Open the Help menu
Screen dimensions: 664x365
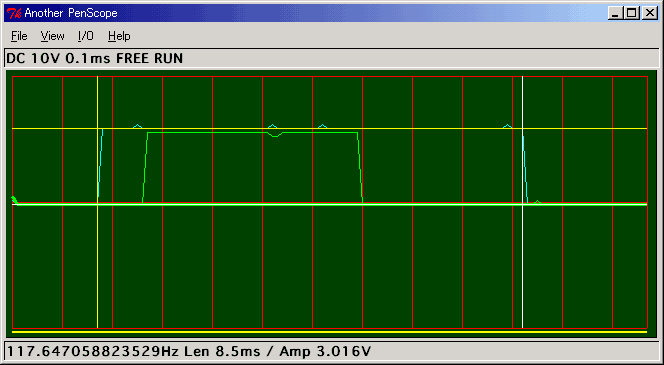[119, 36]
